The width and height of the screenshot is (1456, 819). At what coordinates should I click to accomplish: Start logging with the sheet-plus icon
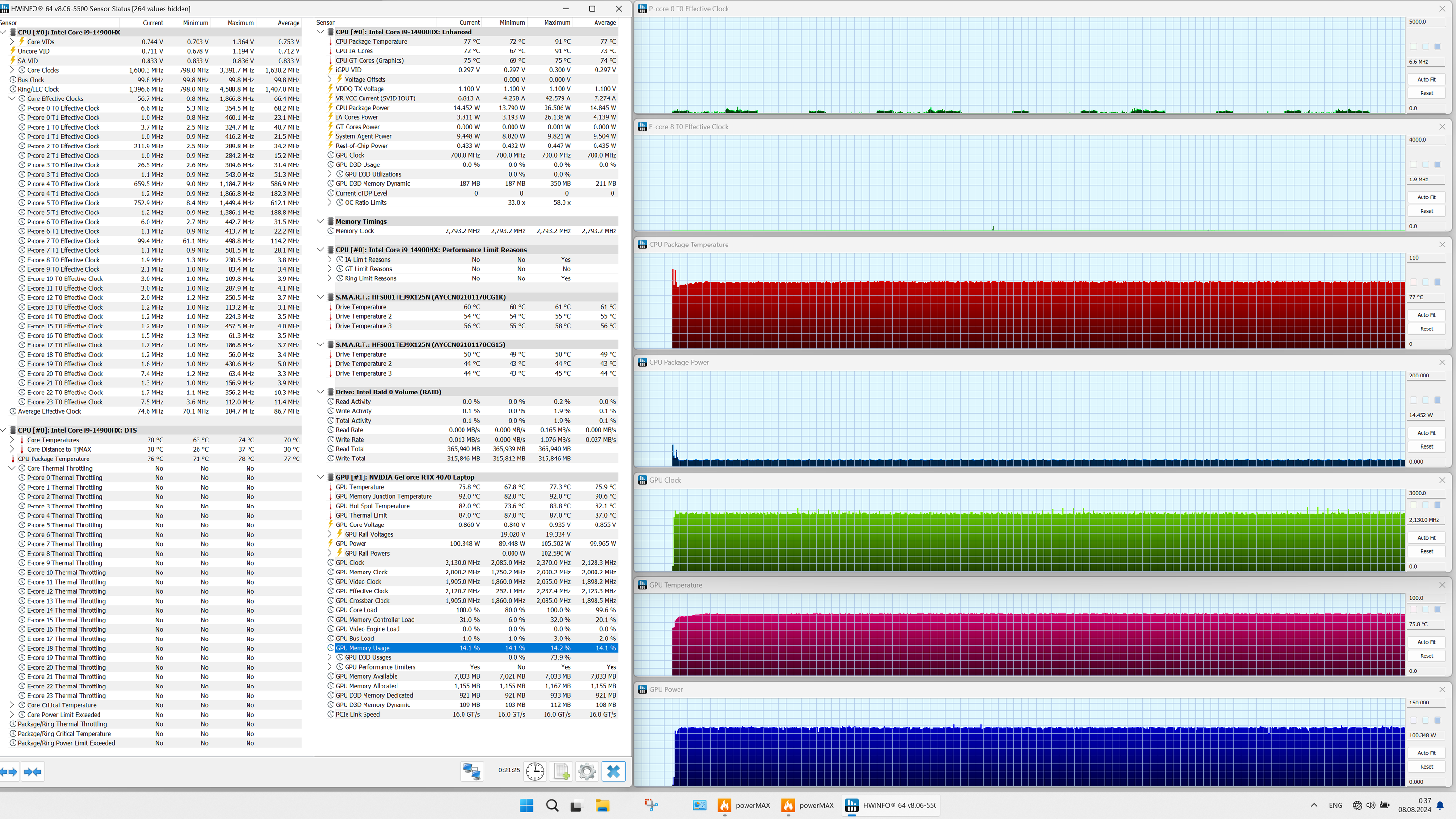[561, 771]
